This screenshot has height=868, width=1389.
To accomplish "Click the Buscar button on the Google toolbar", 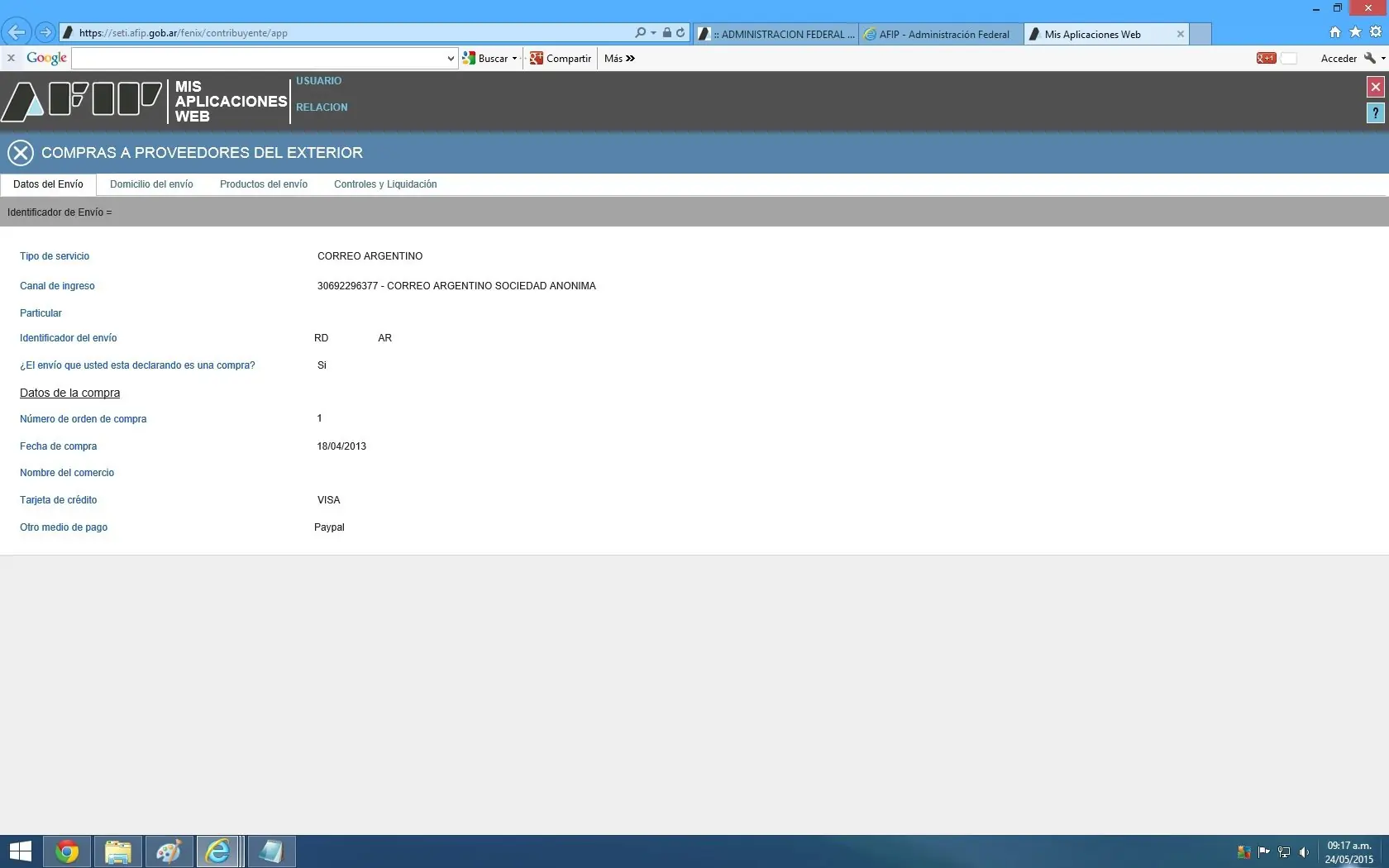I will point(485,59).
